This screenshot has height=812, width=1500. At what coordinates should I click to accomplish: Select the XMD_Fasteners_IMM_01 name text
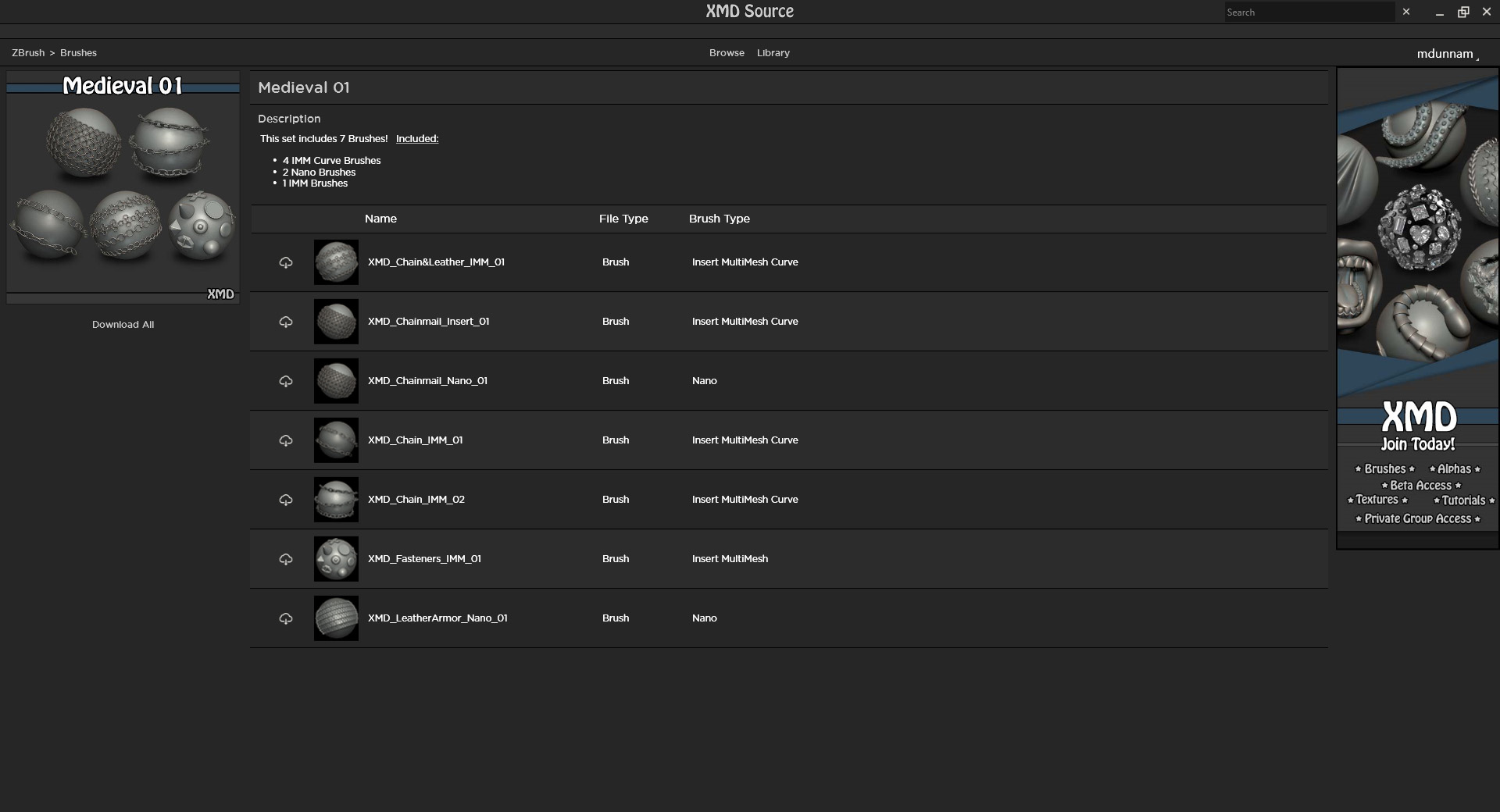point(424,559)
